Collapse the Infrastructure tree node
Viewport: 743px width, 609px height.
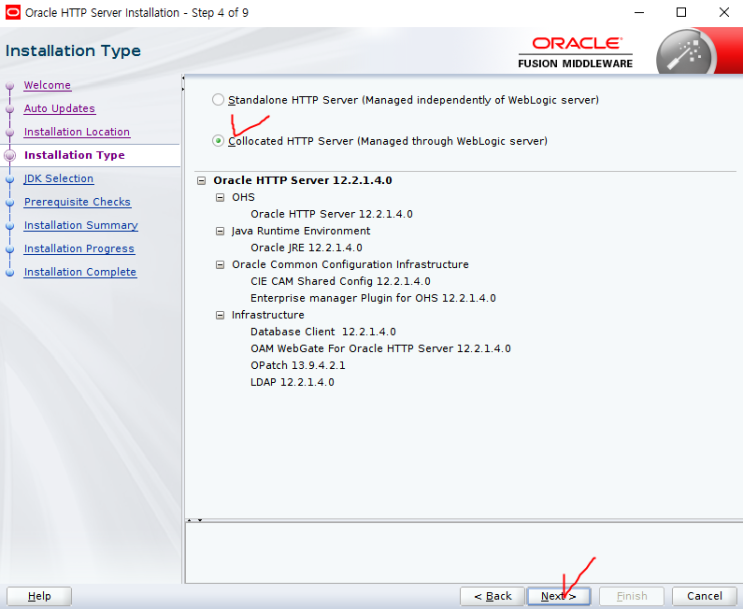[x=220, y=315]
